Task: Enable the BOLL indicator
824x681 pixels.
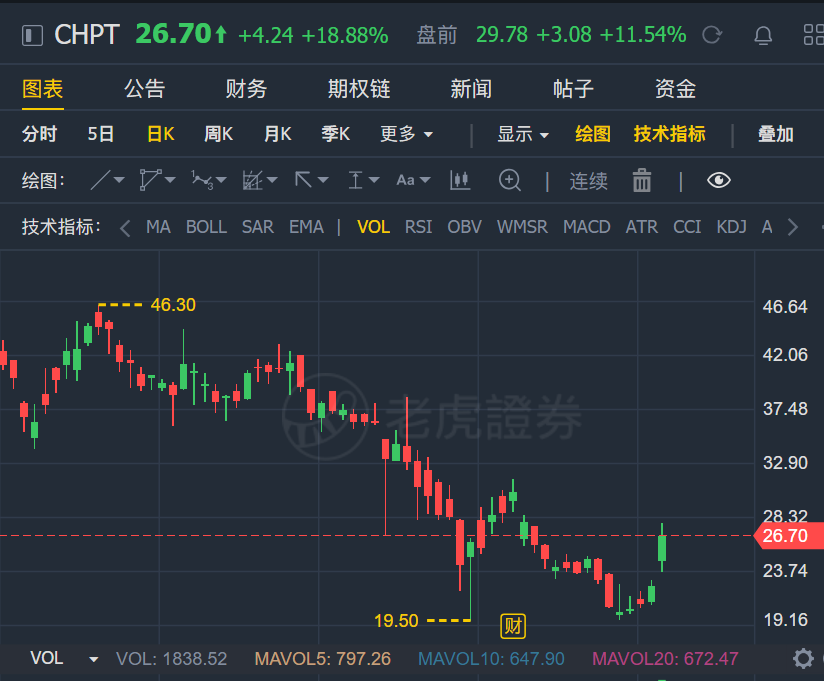Action: [x=207, y=227]
